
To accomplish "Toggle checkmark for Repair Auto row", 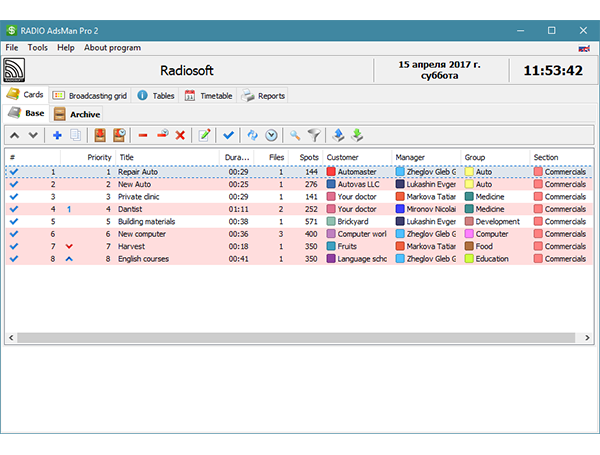I will click(x=14, y=172).
